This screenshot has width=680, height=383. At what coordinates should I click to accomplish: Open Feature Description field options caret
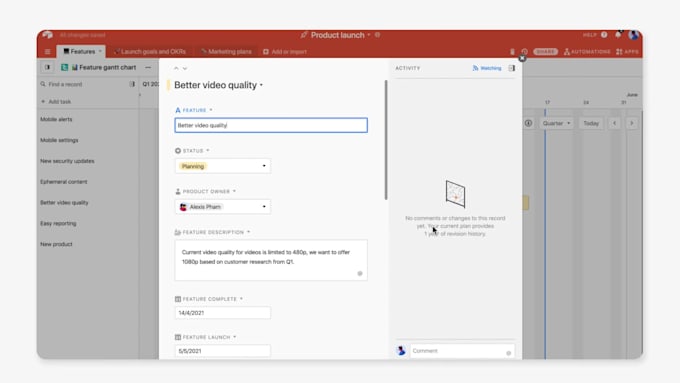[x=248, y=232]
